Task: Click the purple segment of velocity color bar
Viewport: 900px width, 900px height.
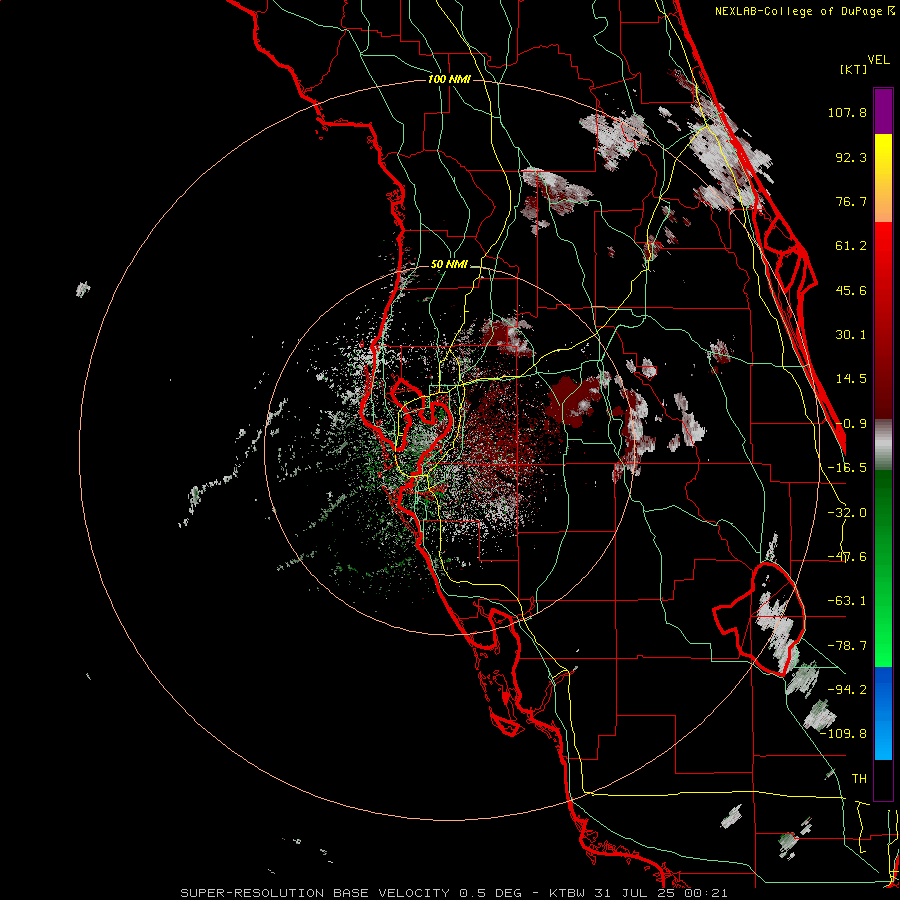Action: tap(883, 111)
